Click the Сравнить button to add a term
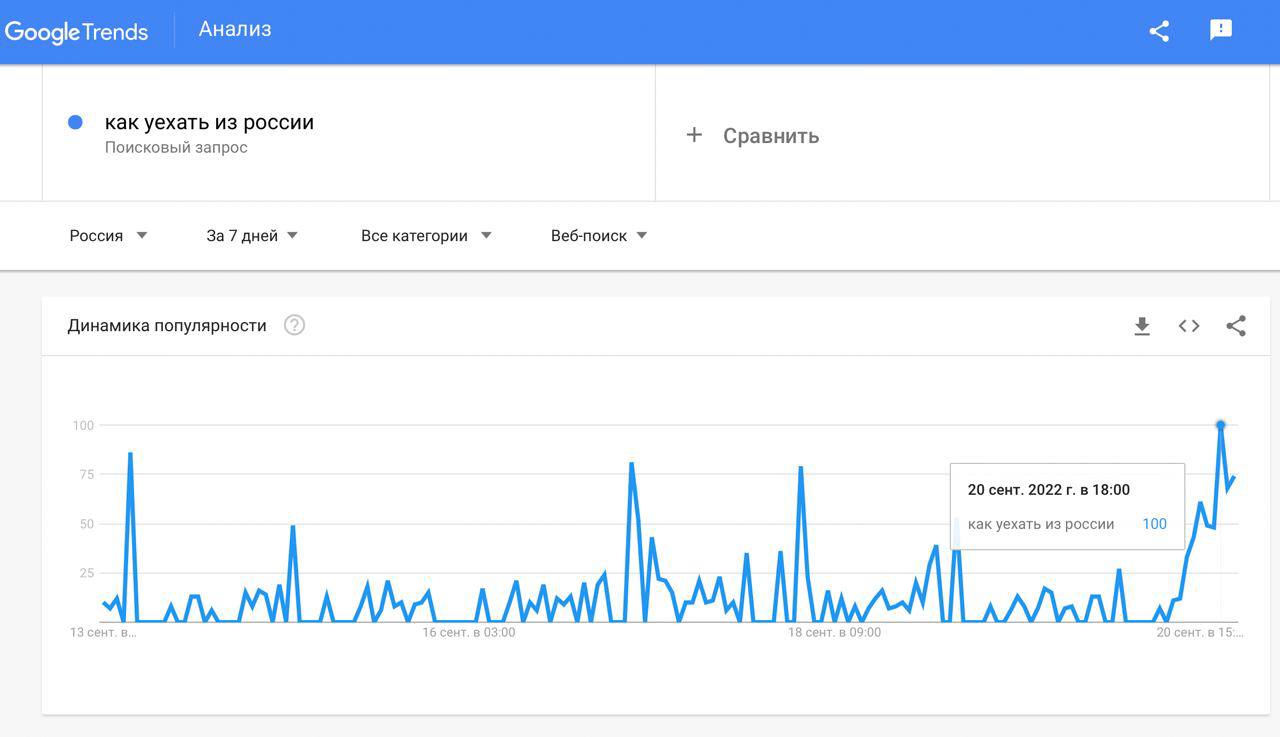The height and width of the screenshot is (737, 1280). 770,136
